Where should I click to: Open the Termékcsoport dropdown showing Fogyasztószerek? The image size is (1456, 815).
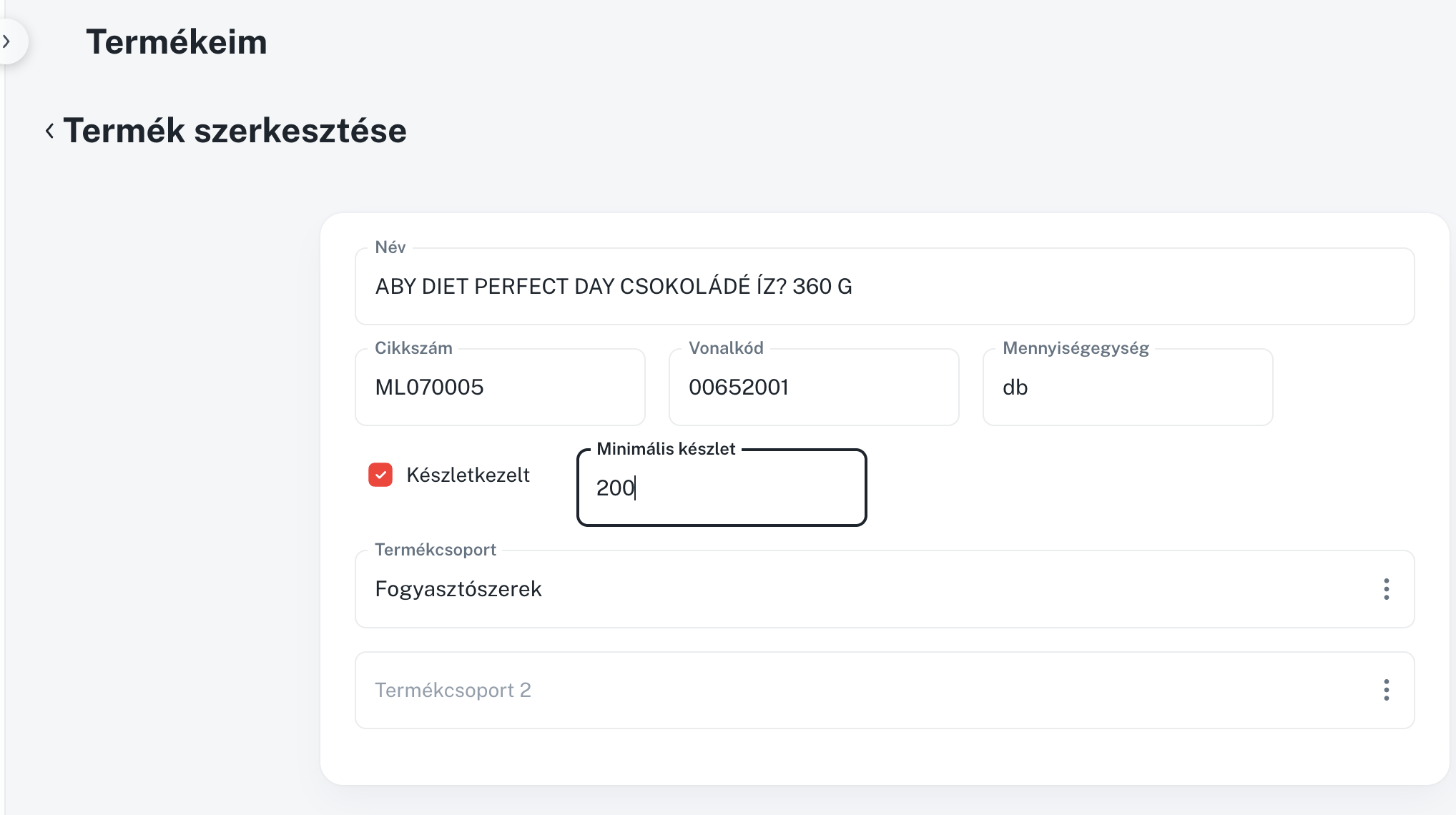pos(858,589)
